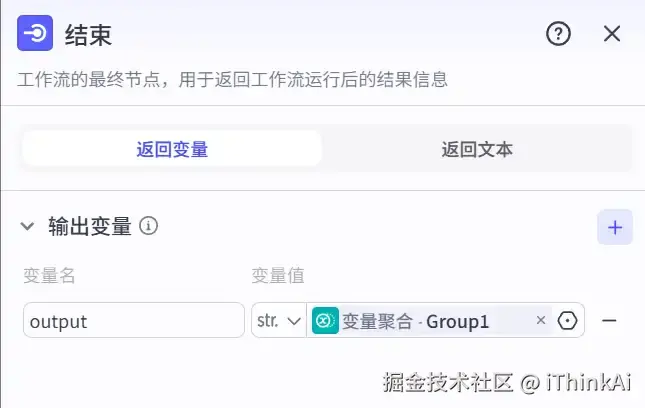Click the 结束 node title
This screenshot has height=408, width=645.
[x=88, y=35]
